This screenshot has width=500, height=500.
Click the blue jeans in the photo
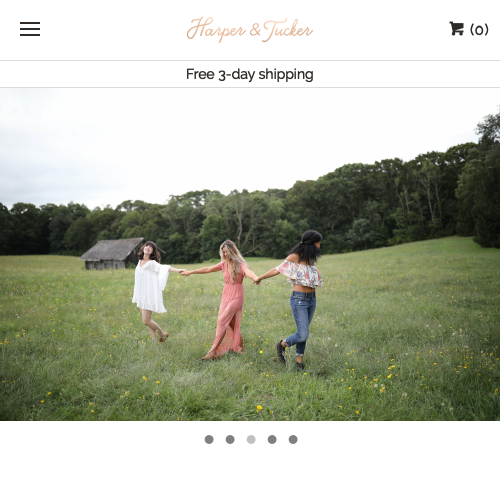click(301, 322)
